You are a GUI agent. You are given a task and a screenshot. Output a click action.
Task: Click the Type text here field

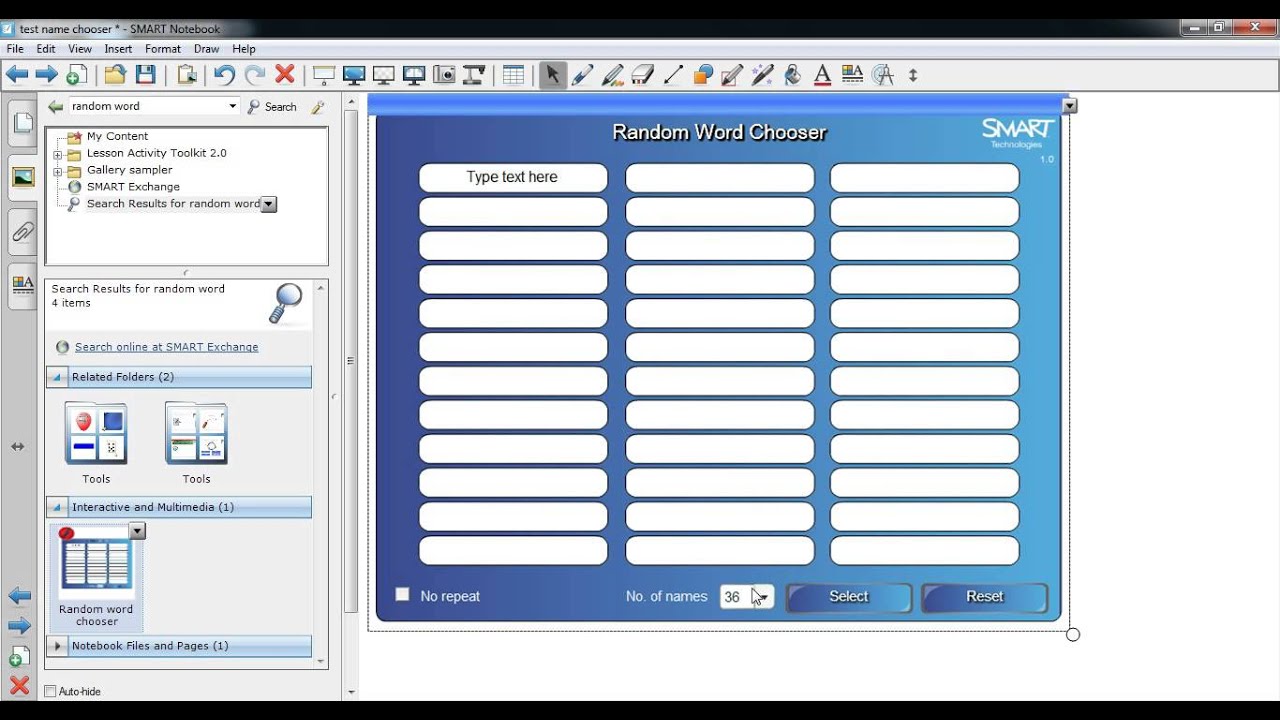point(512,177)
